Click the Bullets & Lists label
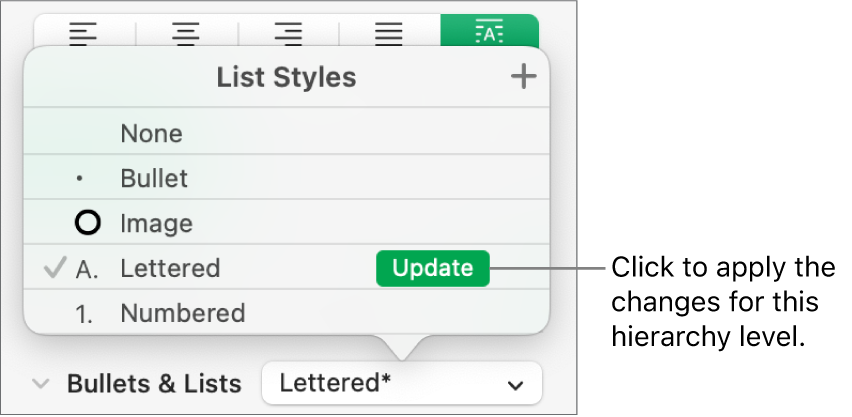Screen dimensions: 852x417 coord(154,384)
